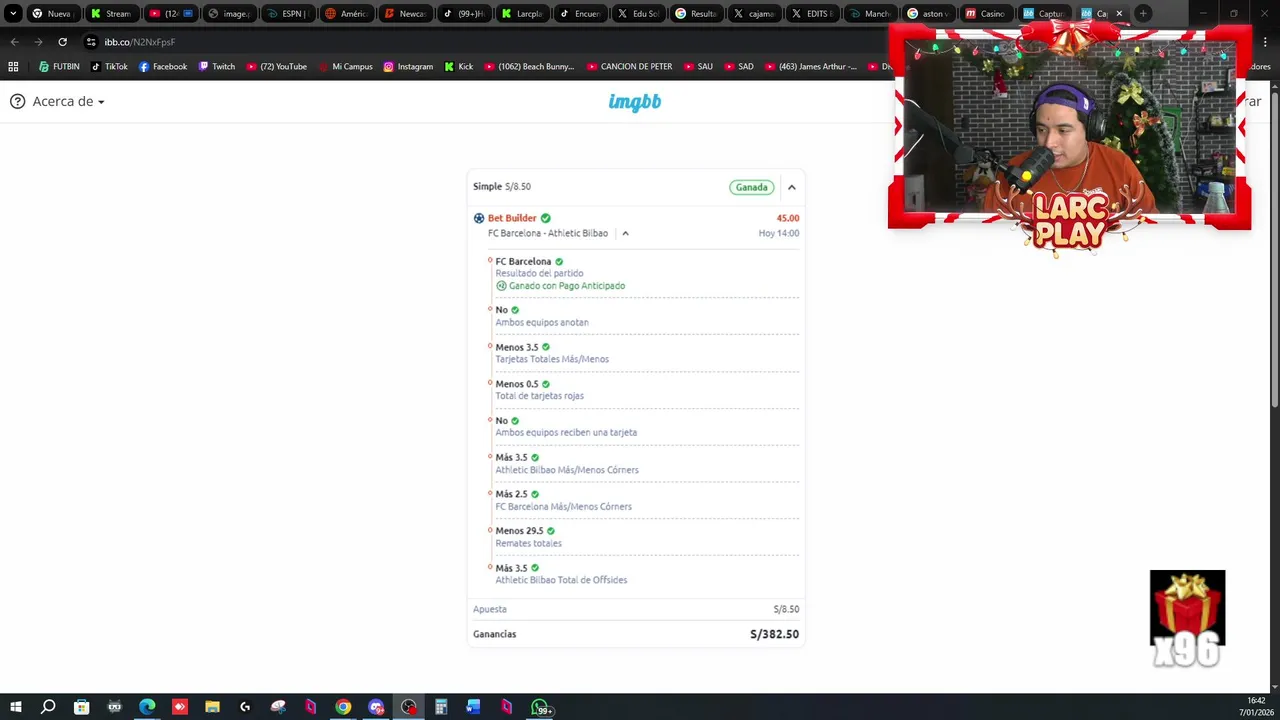Click the 45.00 odds value
Image resolution: width=1280 pixels, height=720 pixels.
tap(788, 218)
